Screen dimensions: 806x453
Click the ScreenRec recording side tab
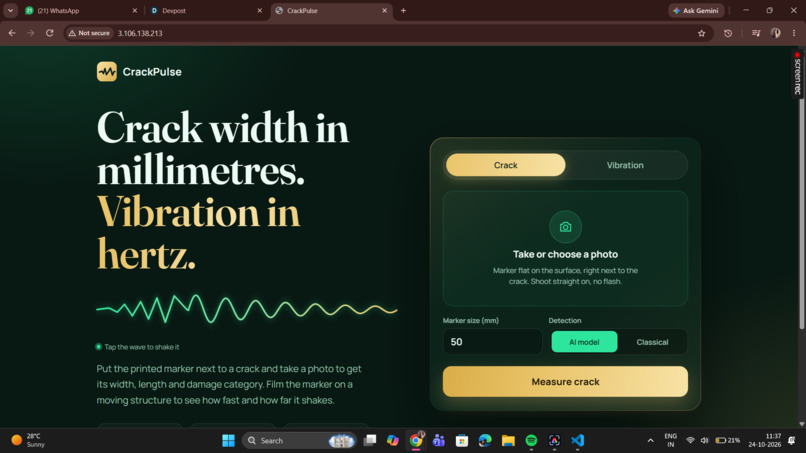pos(797,74)
